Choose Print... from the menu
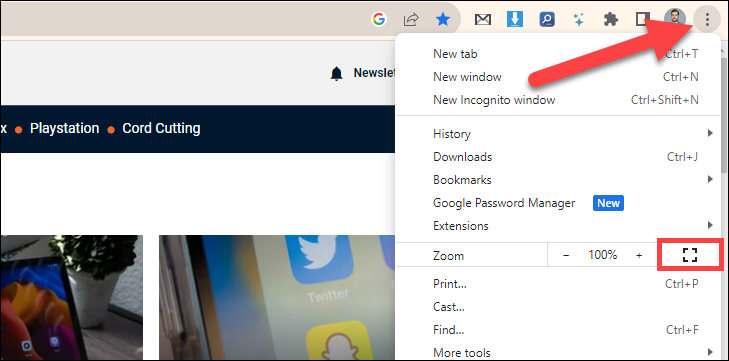Image resolution: width=729 pixels, height=361 pixels. pos(558,284)
